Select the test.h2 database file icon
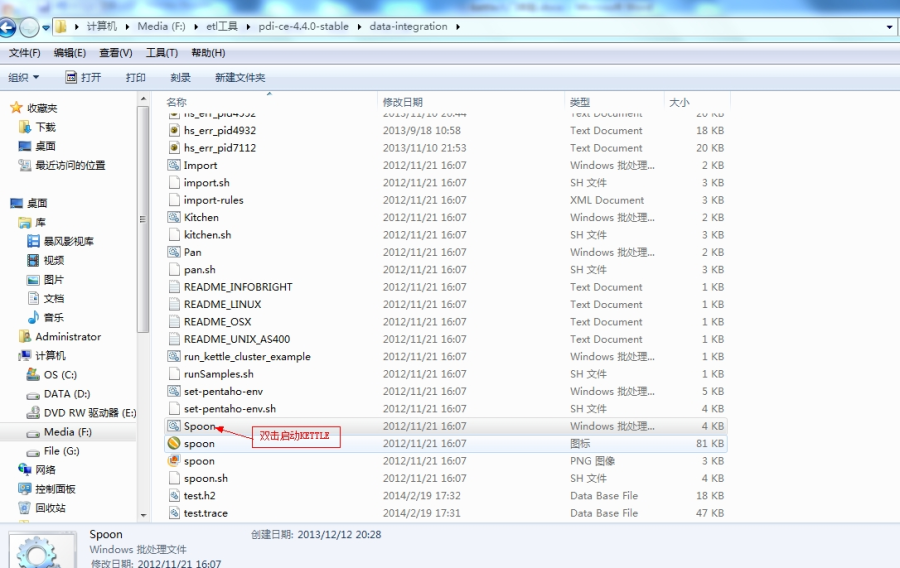The image size is (900, 568). 174,495
